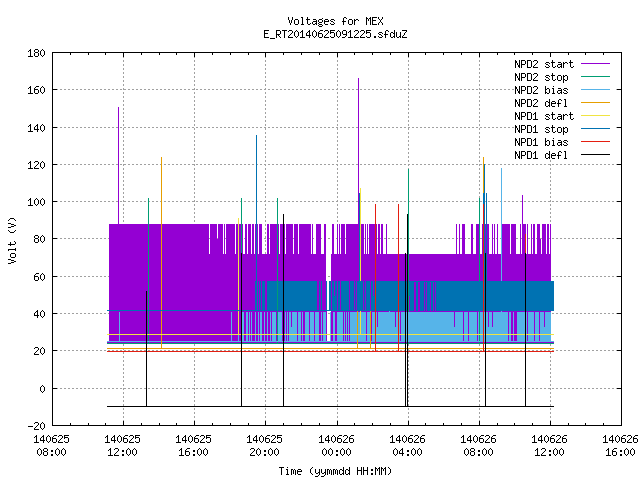Click the 80 y-axis tick label
640x480 pixels.
[x=39, y=239]
